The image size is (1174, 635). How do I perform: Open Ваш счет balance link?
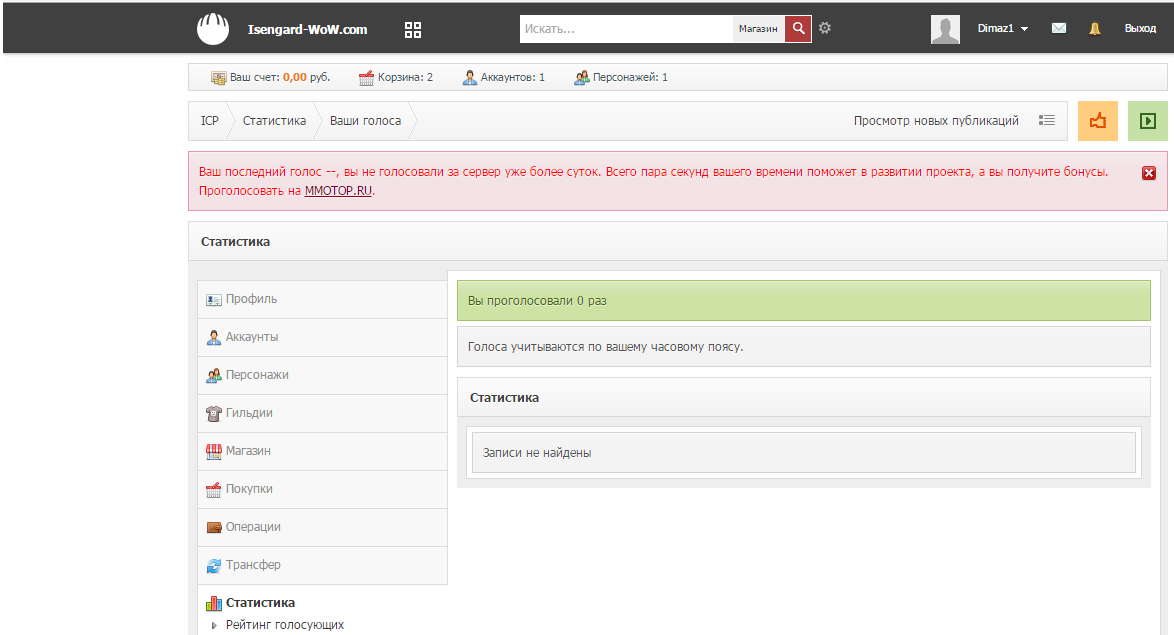(x=279, y=77)
